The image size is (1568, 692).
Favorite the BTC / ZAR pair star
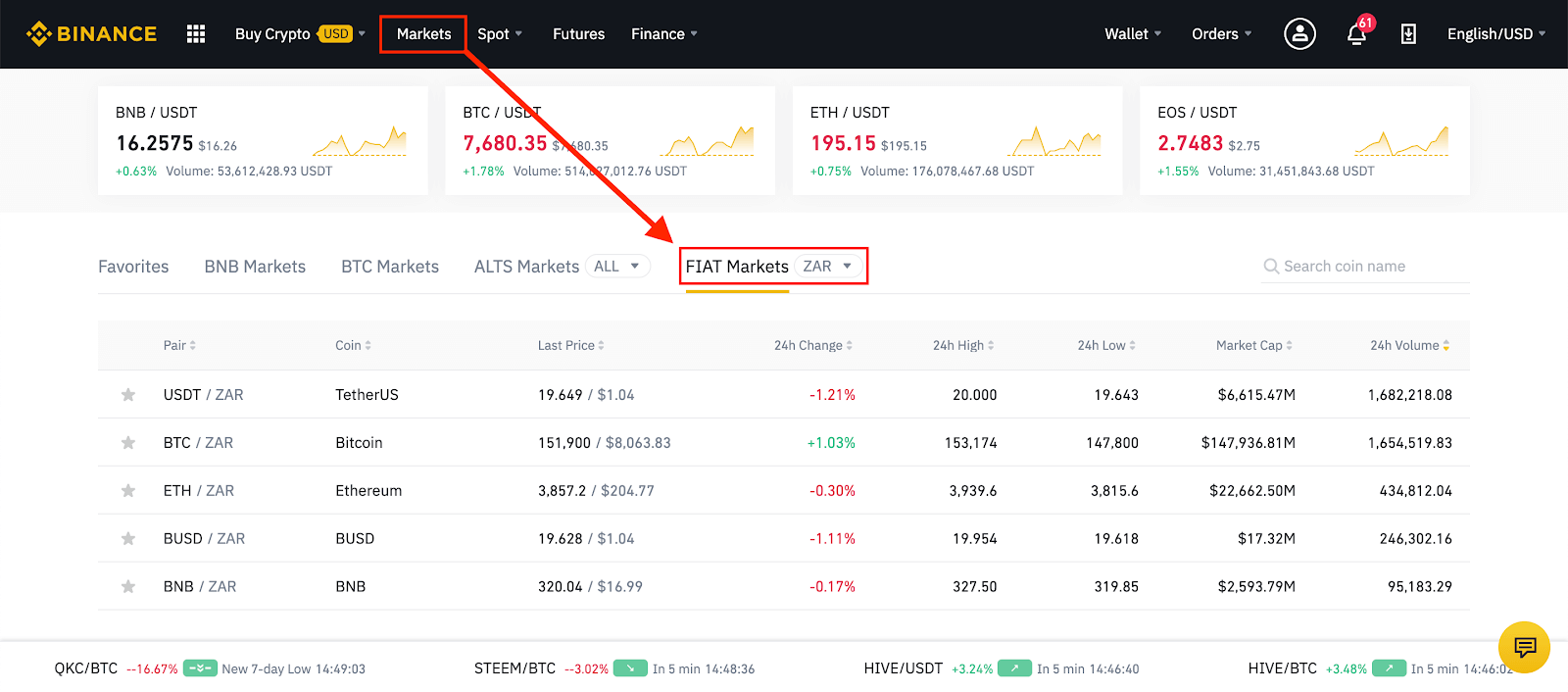(128, 443)
